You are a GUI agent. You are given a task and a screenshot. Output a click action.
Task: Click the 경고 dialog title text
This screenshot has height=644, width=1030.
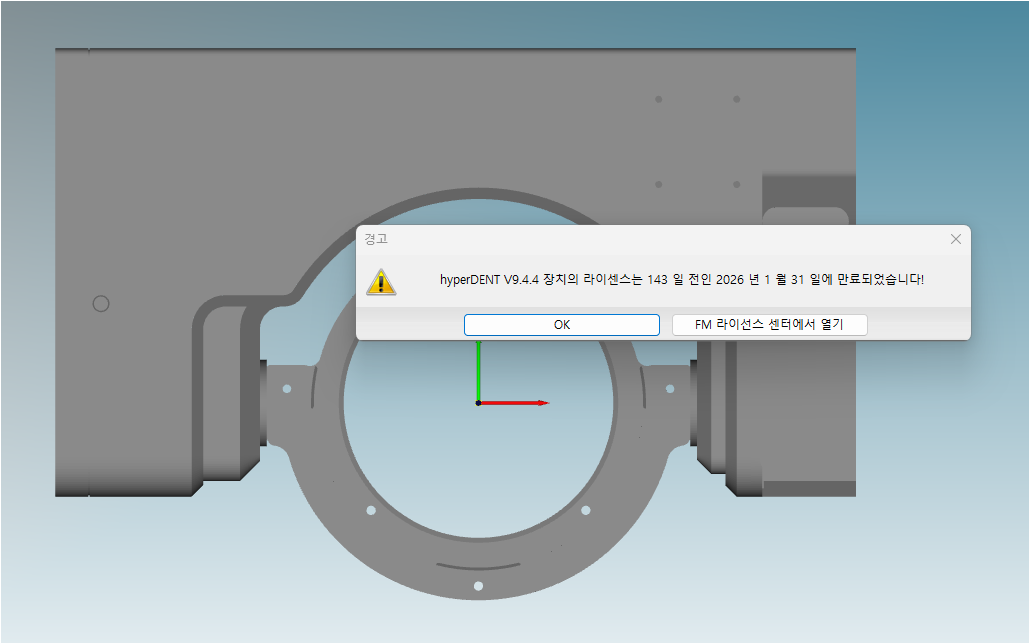[376, 239]
